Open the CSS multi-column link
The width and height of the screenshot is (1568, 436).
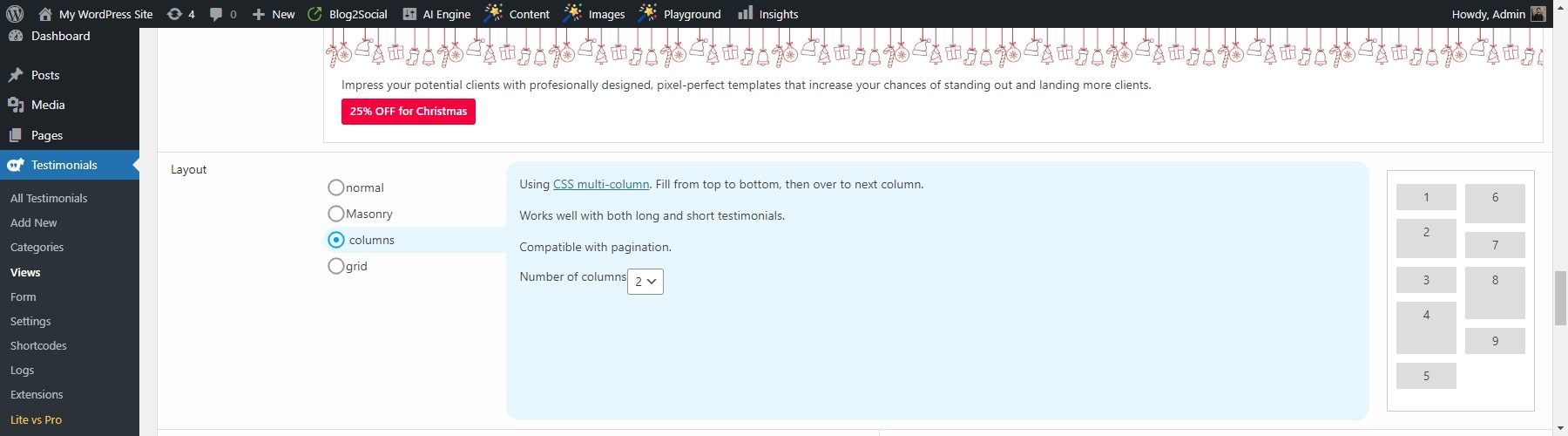pyautogui.click(x=600, y=184)
